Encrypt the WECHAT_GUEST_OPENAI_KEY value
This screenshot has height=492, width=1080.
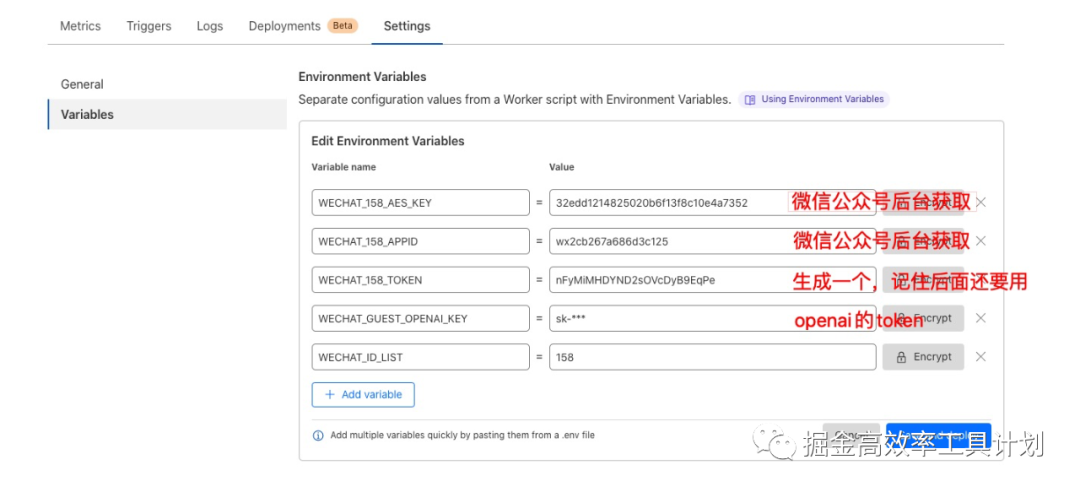tap(922, 318)
